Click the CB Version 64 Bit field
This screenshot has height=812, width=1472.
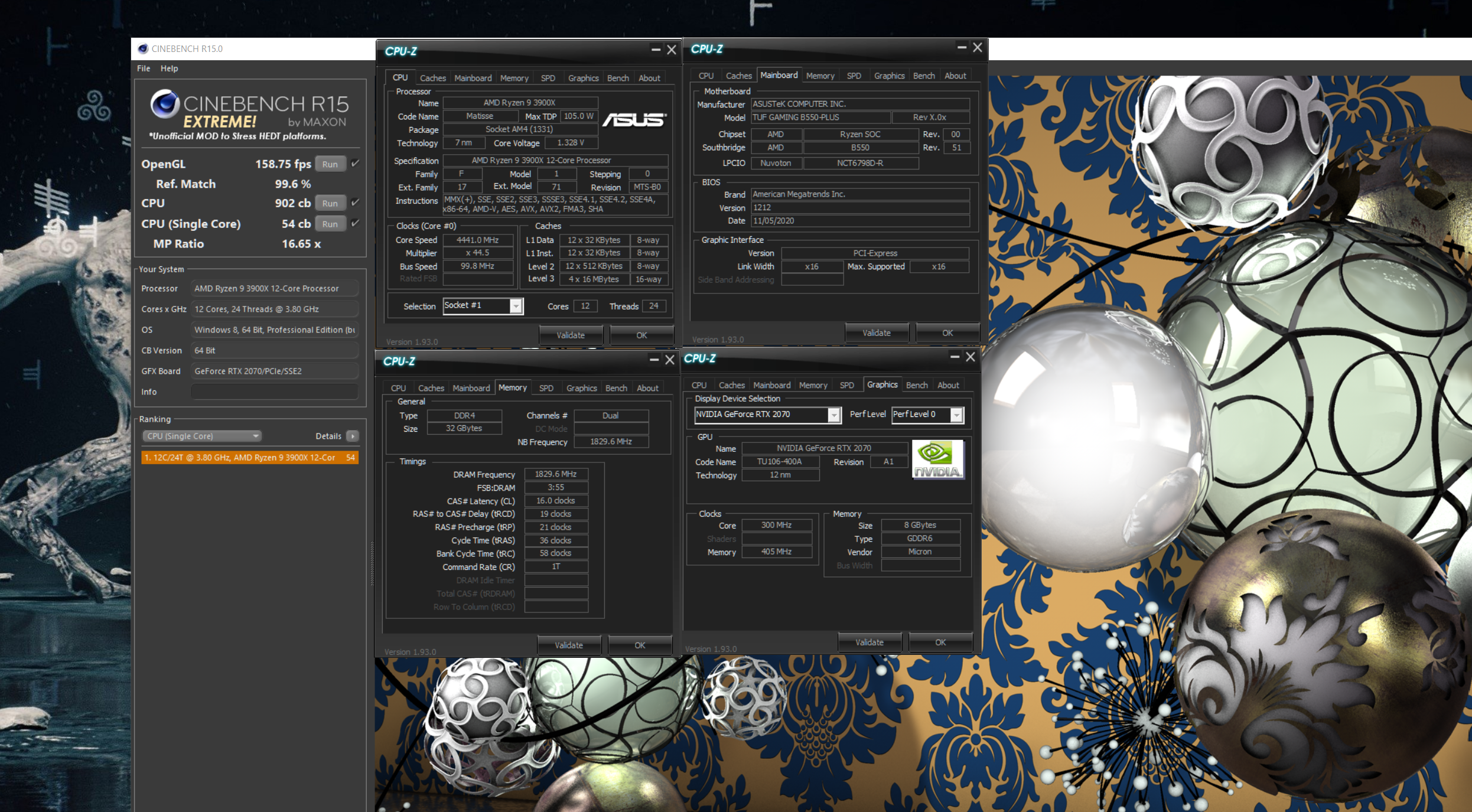[275, 350]
